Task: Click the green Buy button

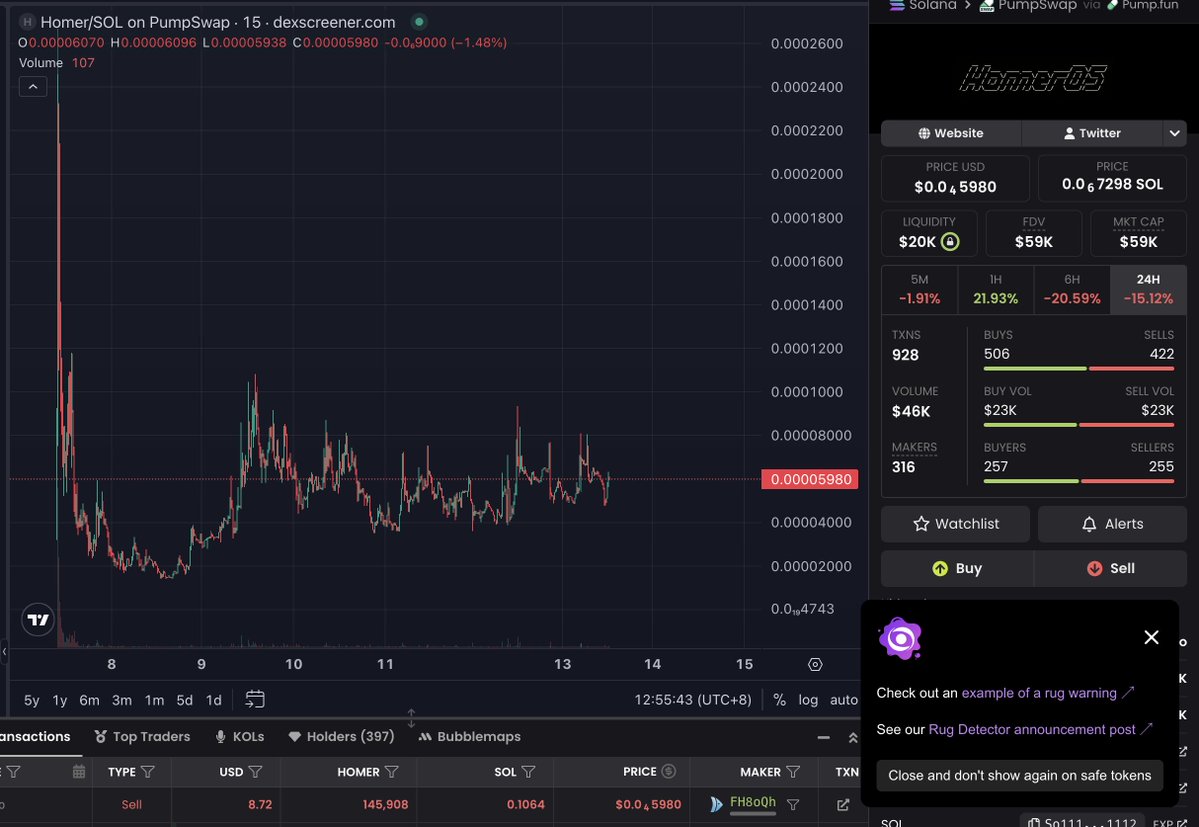Action: [x=957, y=568]
